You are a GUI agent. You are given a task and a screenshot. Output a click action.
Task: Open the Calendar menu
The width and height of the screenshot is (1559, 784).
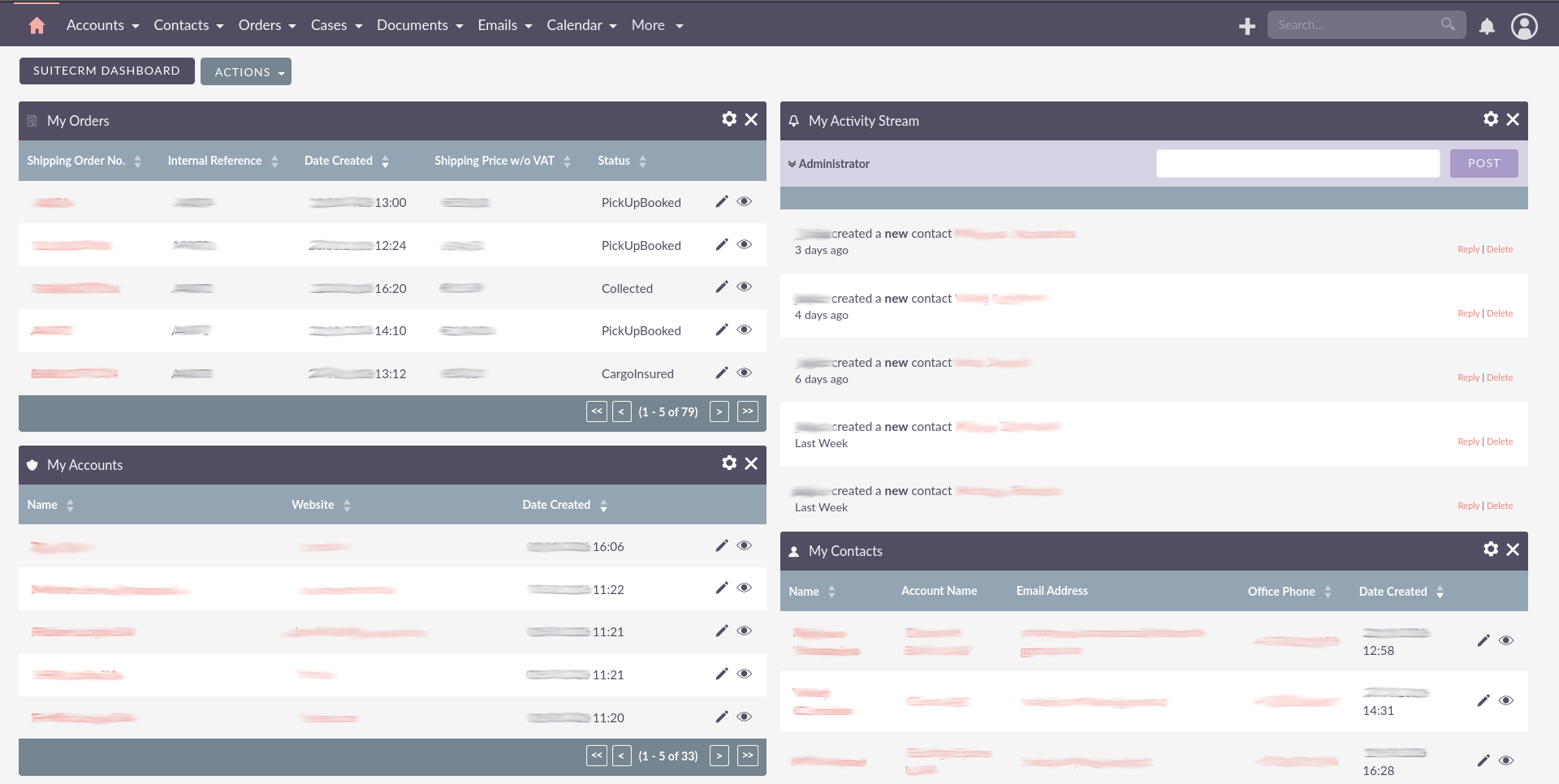coord(581,26)
